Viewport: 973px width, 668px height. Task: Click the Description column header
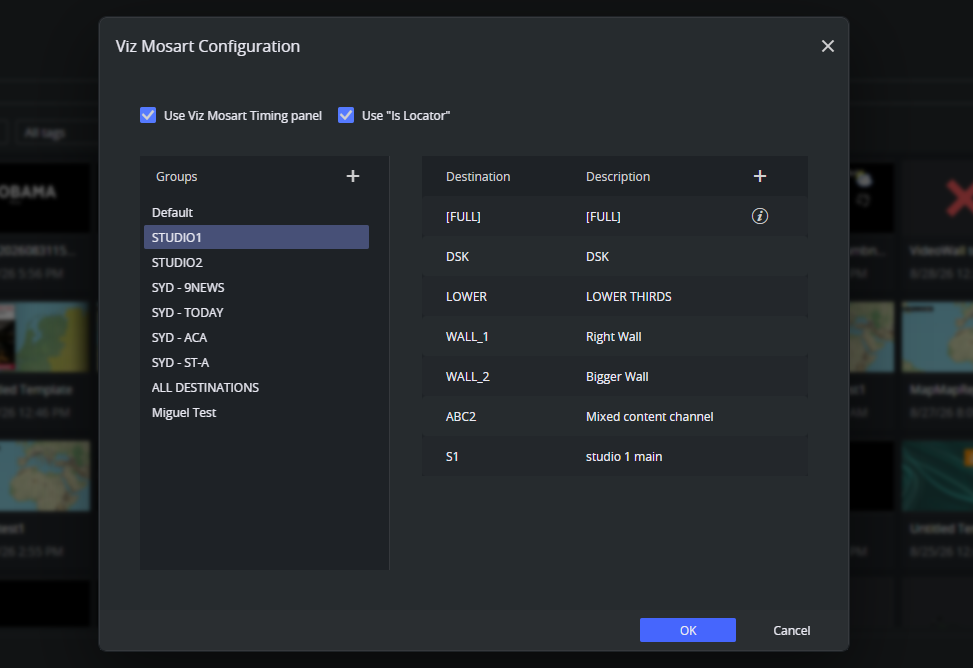(617, 176)
